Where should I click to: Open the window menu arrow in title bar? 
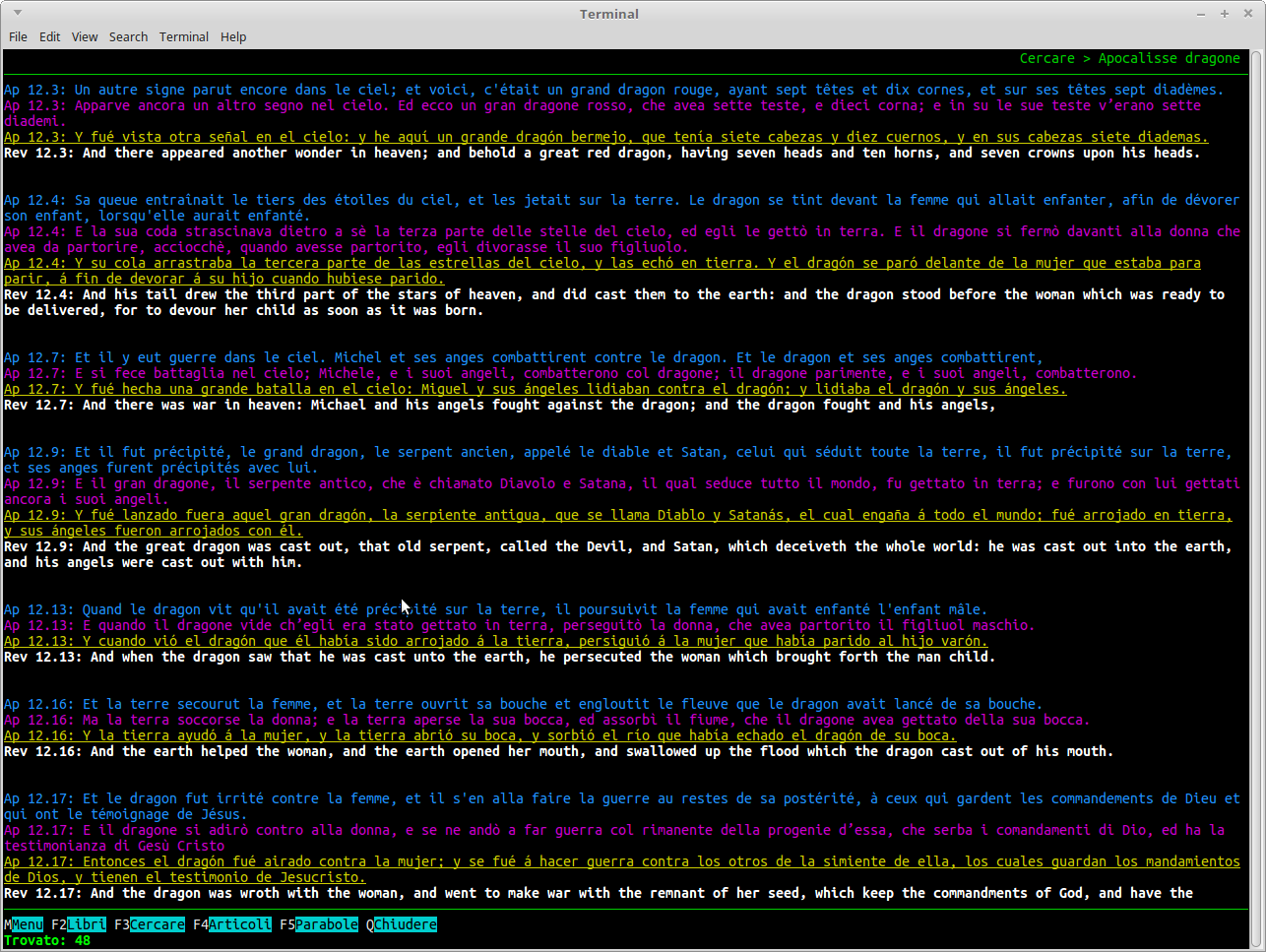[x=18, y=14]
